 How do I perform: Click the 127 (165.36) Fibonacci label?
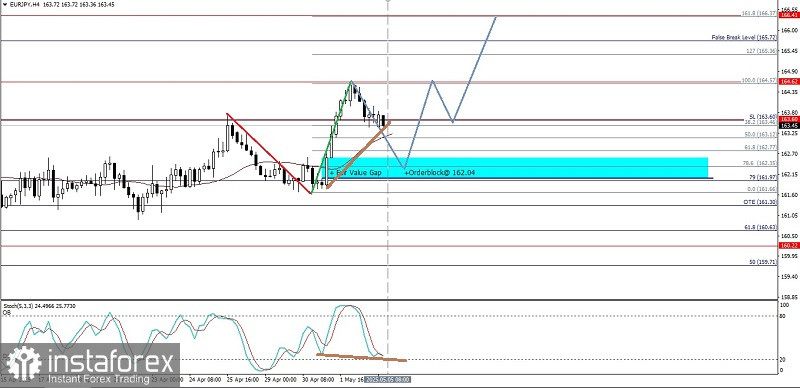(761, 51)
